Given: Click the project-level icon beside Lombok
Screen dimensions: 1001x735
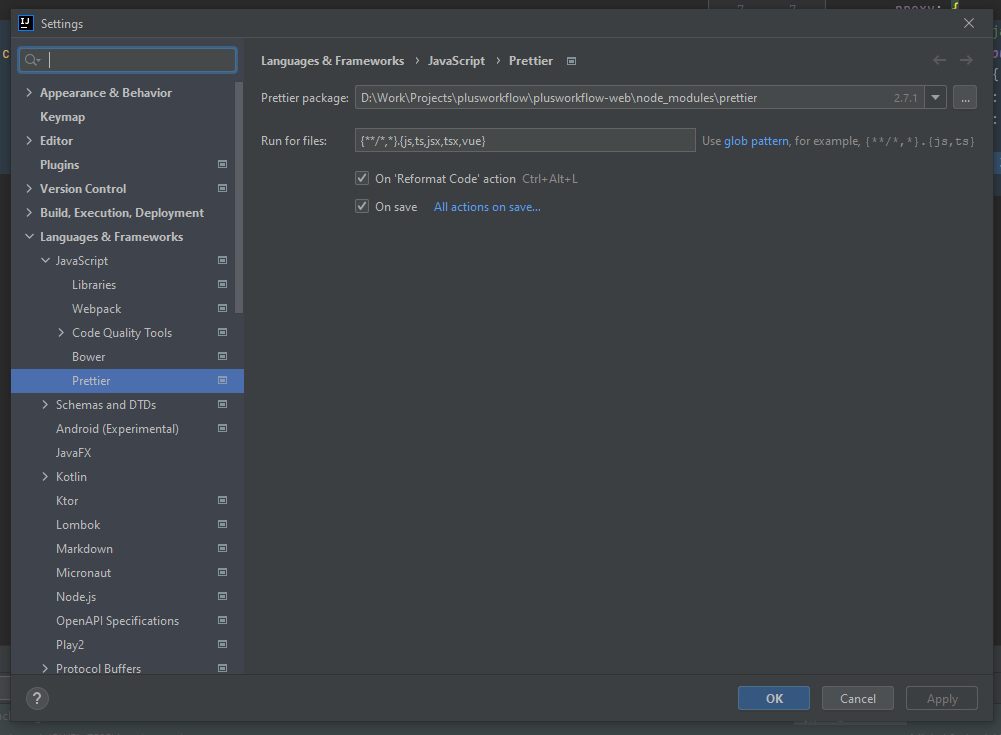Looking at the screenshot, I should tap(222, 524).
